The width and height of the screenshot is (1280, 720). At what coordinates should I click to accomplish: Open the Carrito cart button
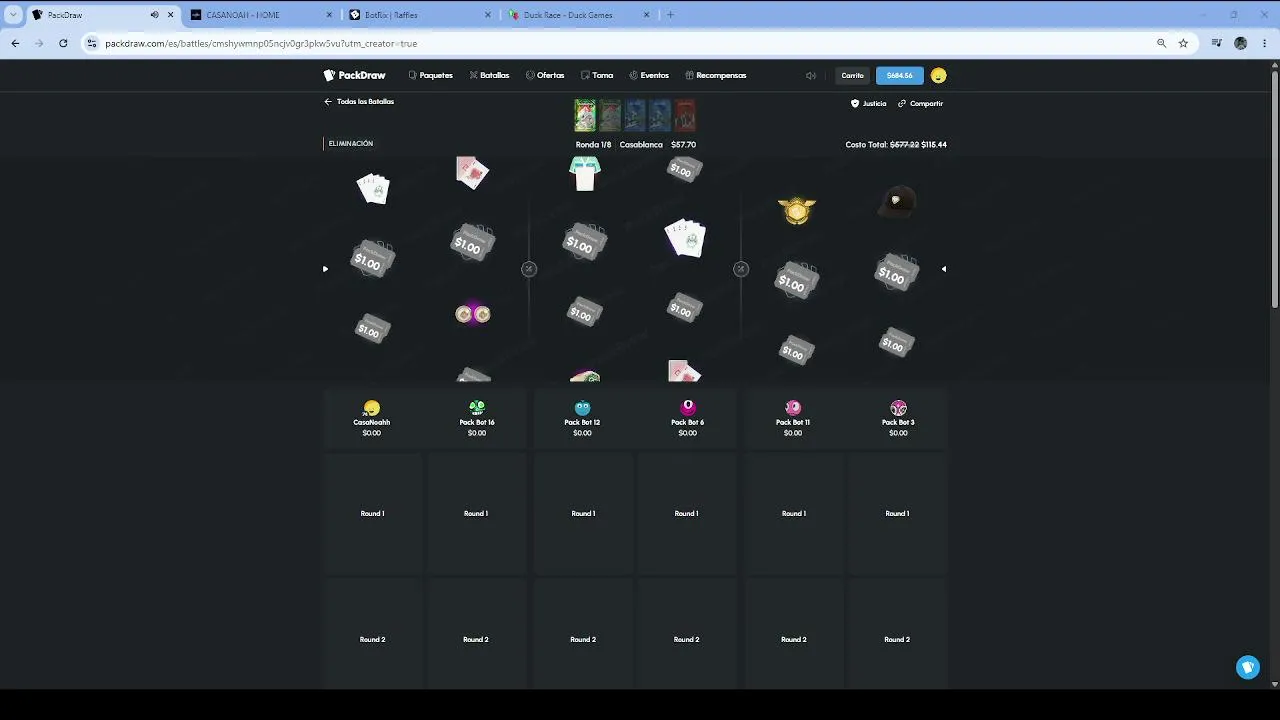[852, 75]
